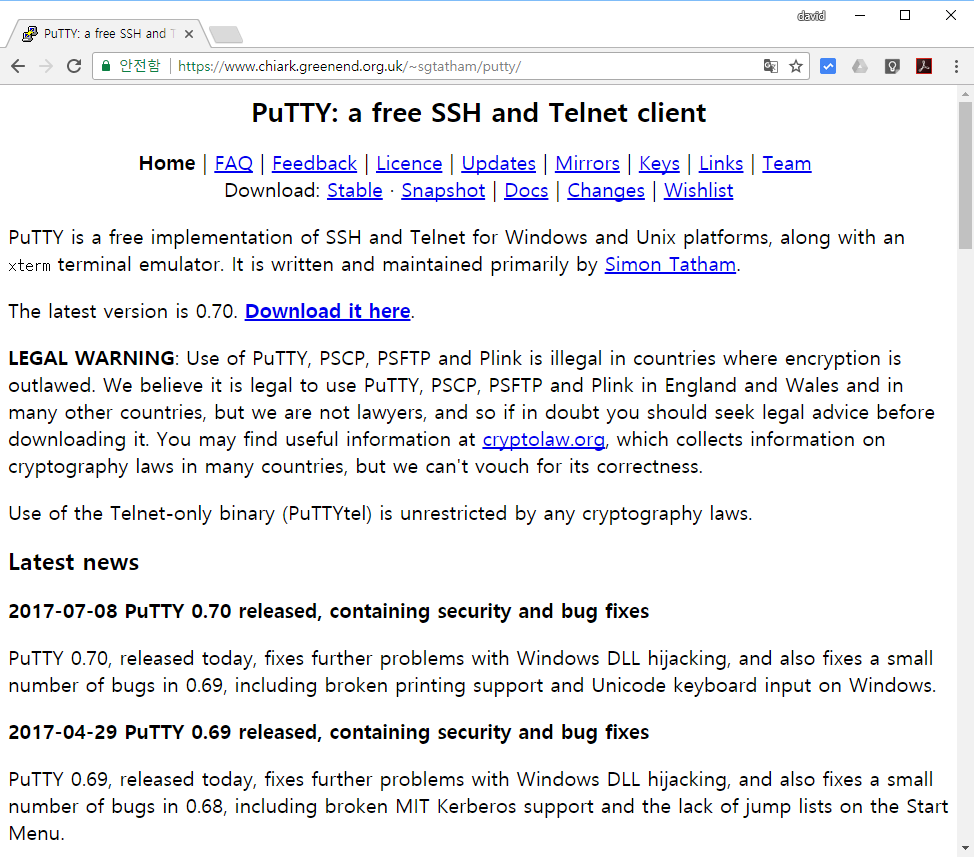
Task: Open the Feedback link
Action: (x=314, y=163)
